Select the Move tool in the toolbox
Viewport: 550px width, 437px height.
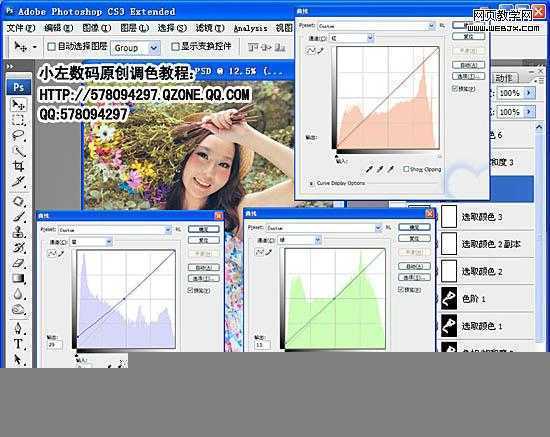tap(18, 105)
